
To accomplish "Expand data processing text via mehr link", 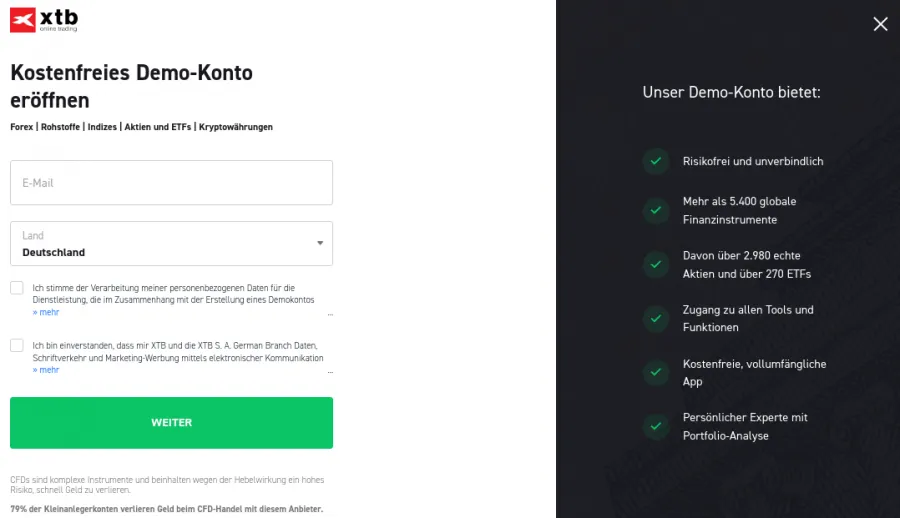I will (46, 312).
